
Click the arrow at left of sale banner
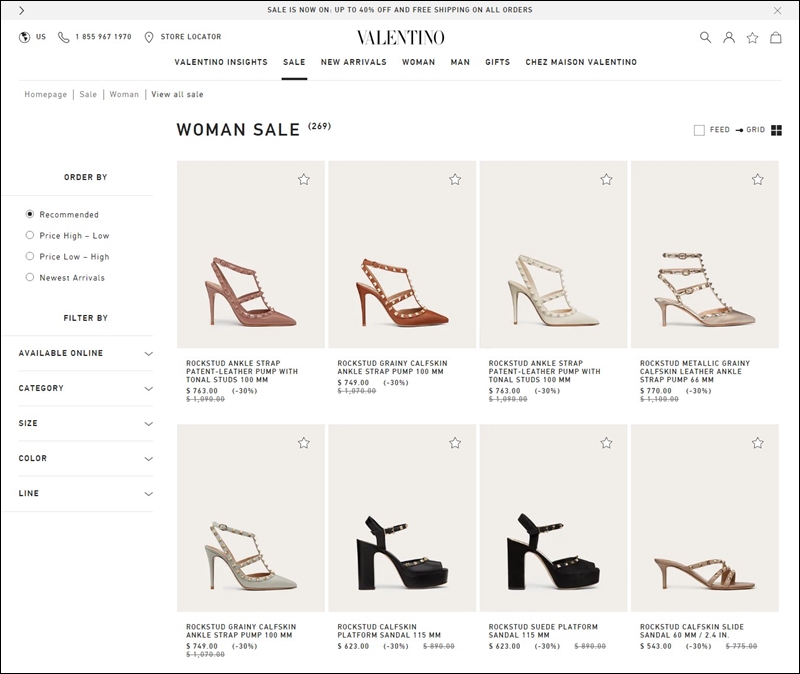pos(21,10)
